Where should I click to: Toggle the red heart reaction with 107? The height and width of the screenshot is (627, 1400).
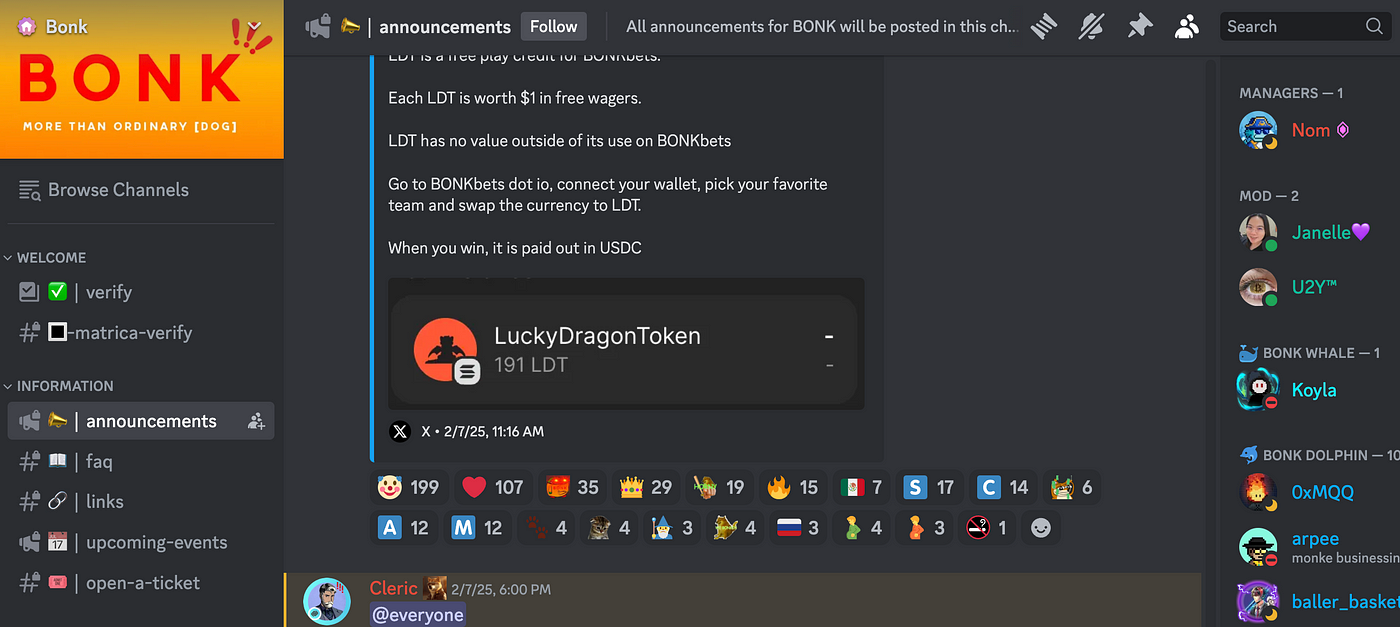(x=492, y=487)
